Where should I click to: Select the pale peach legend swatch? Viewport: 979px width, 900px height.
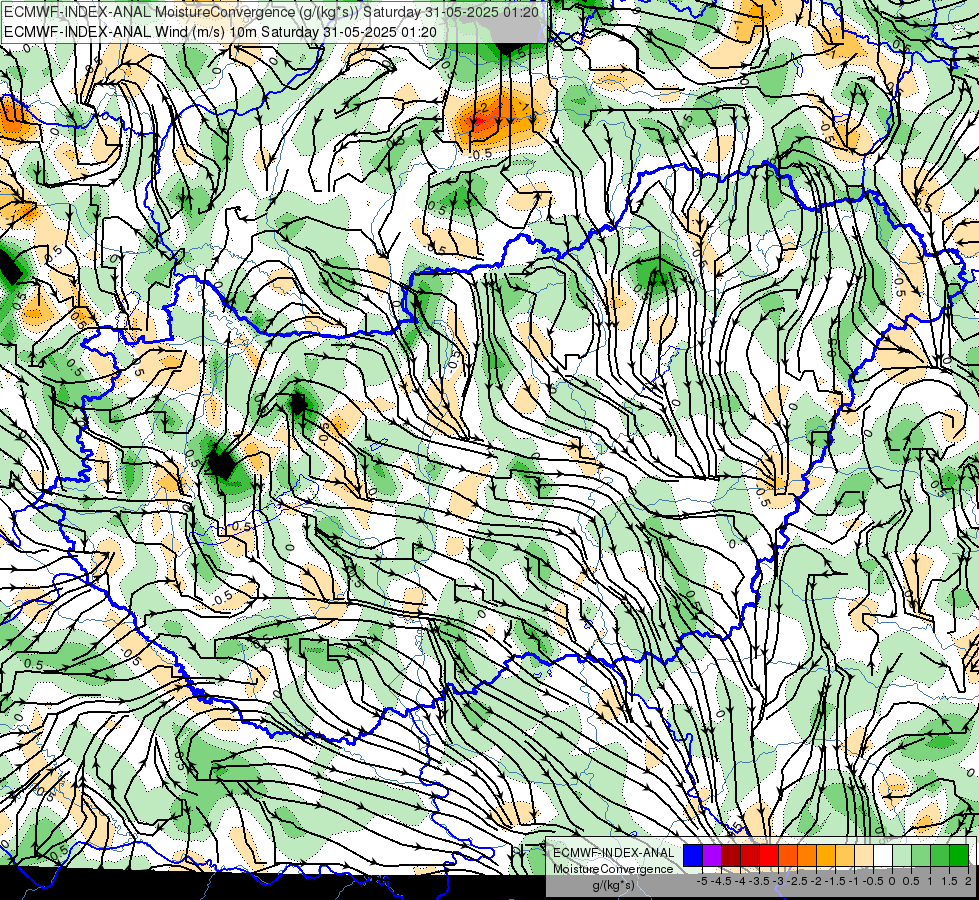864,855
